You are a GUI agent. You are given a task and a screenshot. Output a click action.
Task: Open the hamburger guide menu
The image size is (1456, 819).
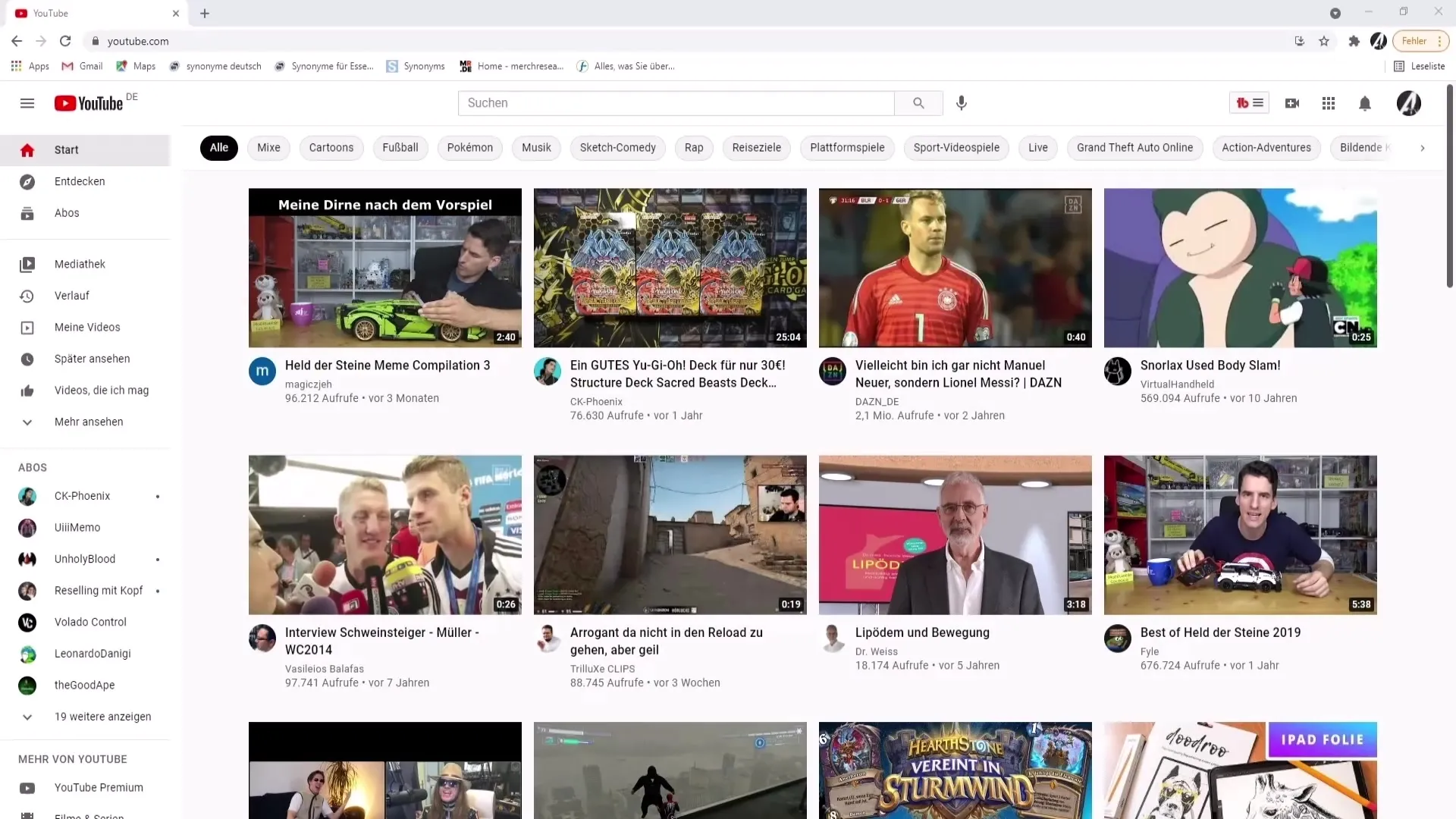pyautogui.click(x=27, y=103)
